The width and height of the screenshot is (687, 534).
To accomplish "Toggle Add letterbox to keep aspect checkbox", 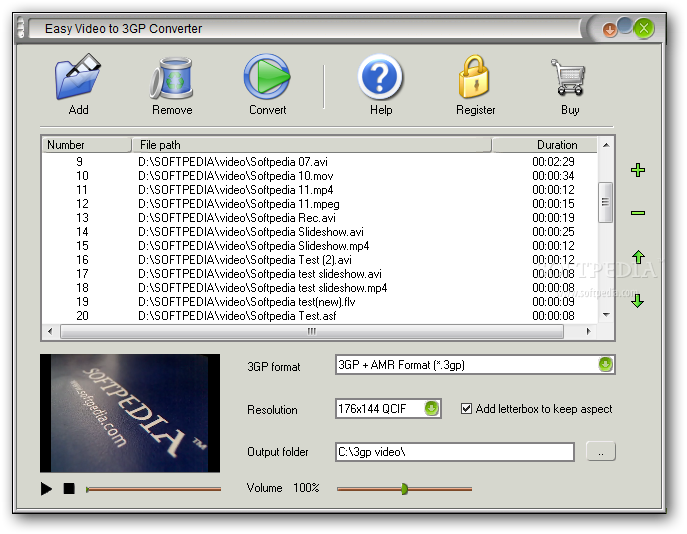I will click(x=466, y=409).
